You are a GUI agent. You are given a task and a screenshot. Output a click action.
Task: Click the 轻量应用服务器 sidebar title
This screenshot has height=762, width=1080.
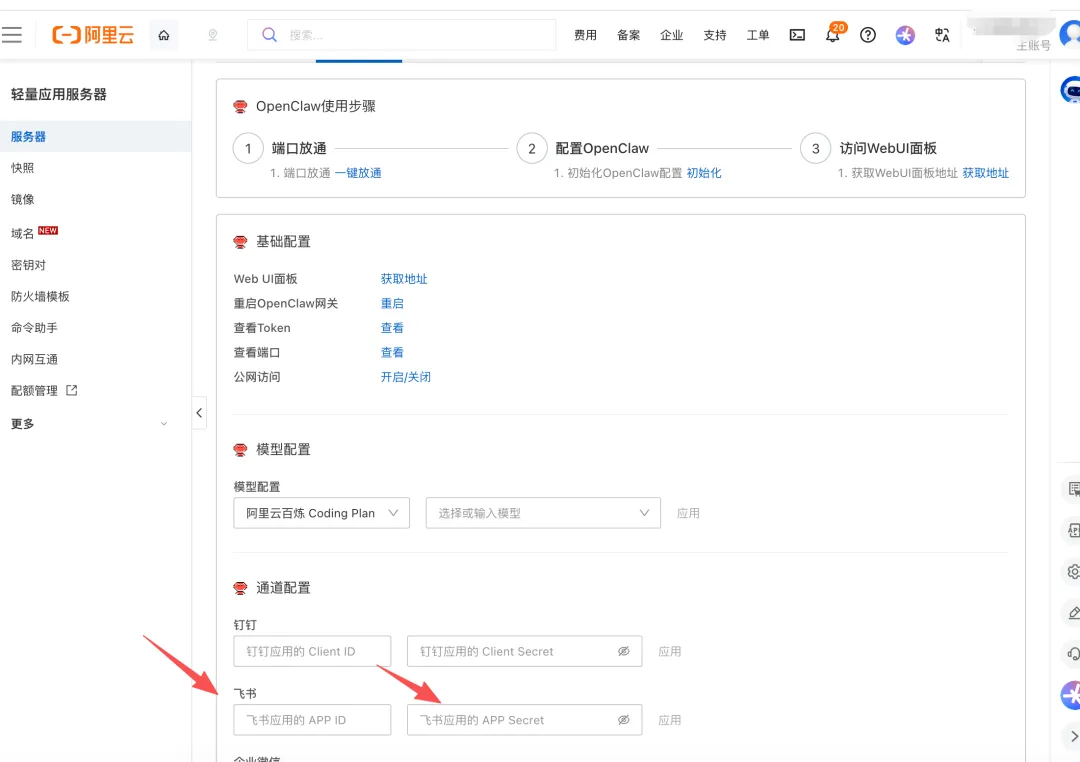point(59,94)
